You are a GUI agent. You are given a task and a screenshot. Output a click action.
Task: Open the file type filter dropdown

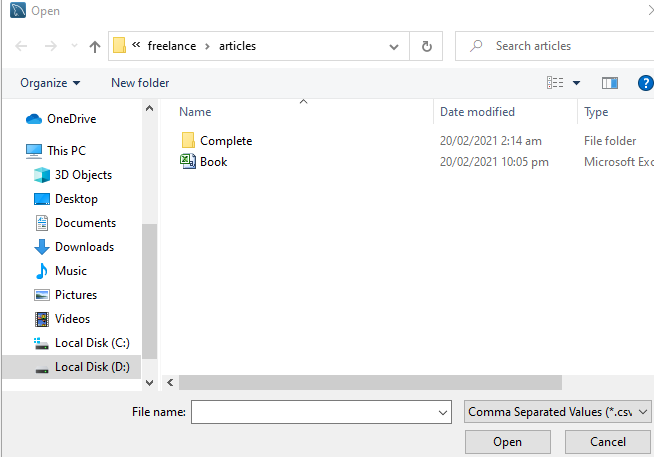pyautogui.click(x=558, y=411)
